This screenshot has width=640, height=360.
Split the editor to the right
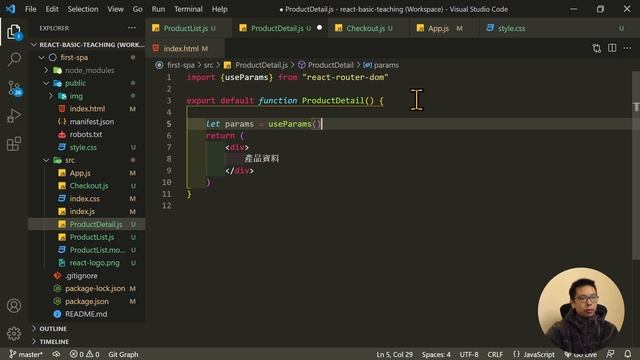[612, 48]
